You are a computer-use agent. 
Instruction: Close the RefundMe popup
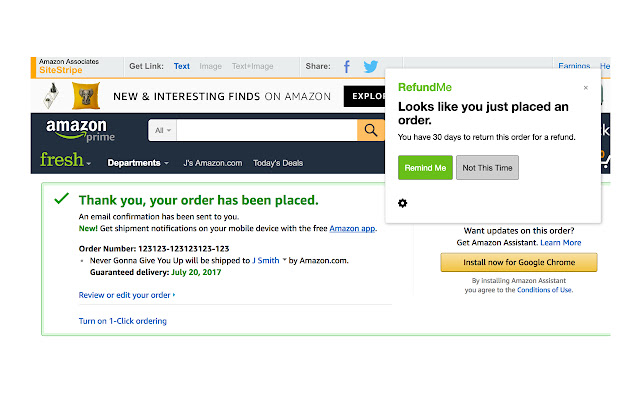[x=586, y=88]
